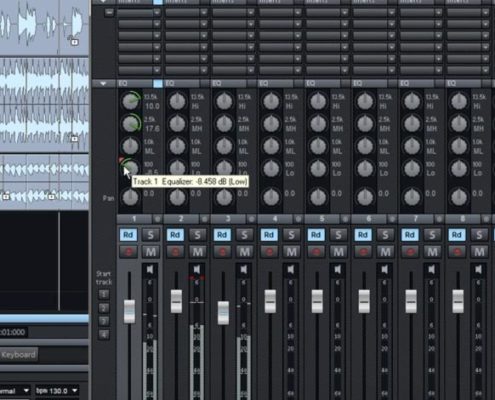Viewport: 495px width, 400px height.
Task: Click the small round icon beside channel 4 label
Action: pos(298,219)
